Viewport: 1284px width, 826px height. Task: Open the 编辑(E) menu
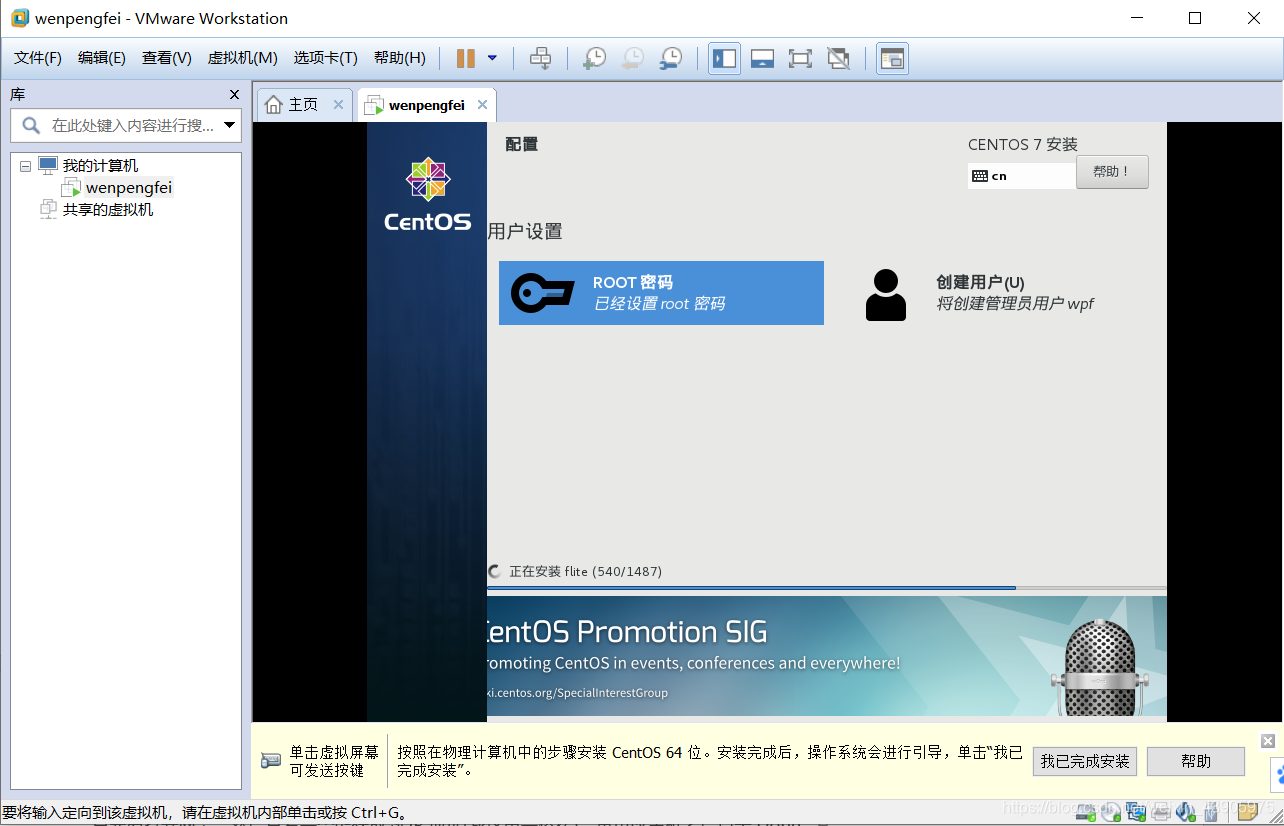pyautogui.click(x=102, y=58)
